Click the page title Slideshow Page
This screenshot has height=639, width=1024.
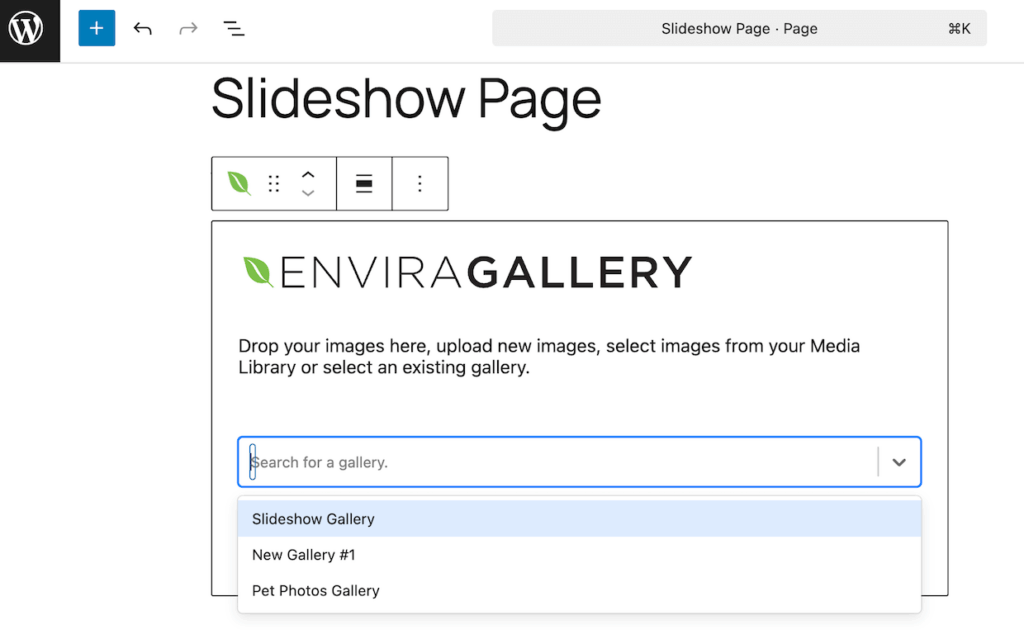pyautogui.click(x=404, y=98)
